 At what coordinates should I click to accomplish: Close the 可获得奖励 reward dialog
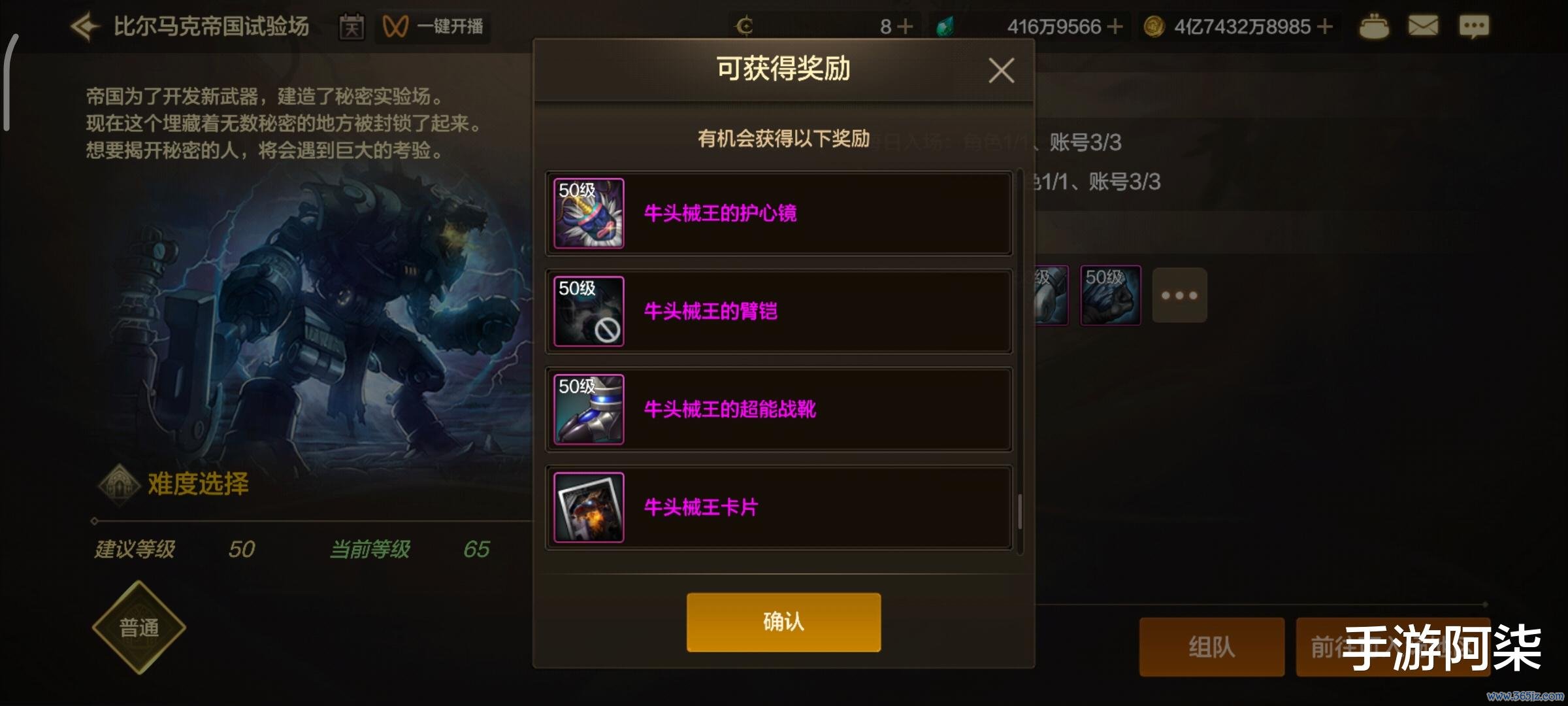(1001, 70)
